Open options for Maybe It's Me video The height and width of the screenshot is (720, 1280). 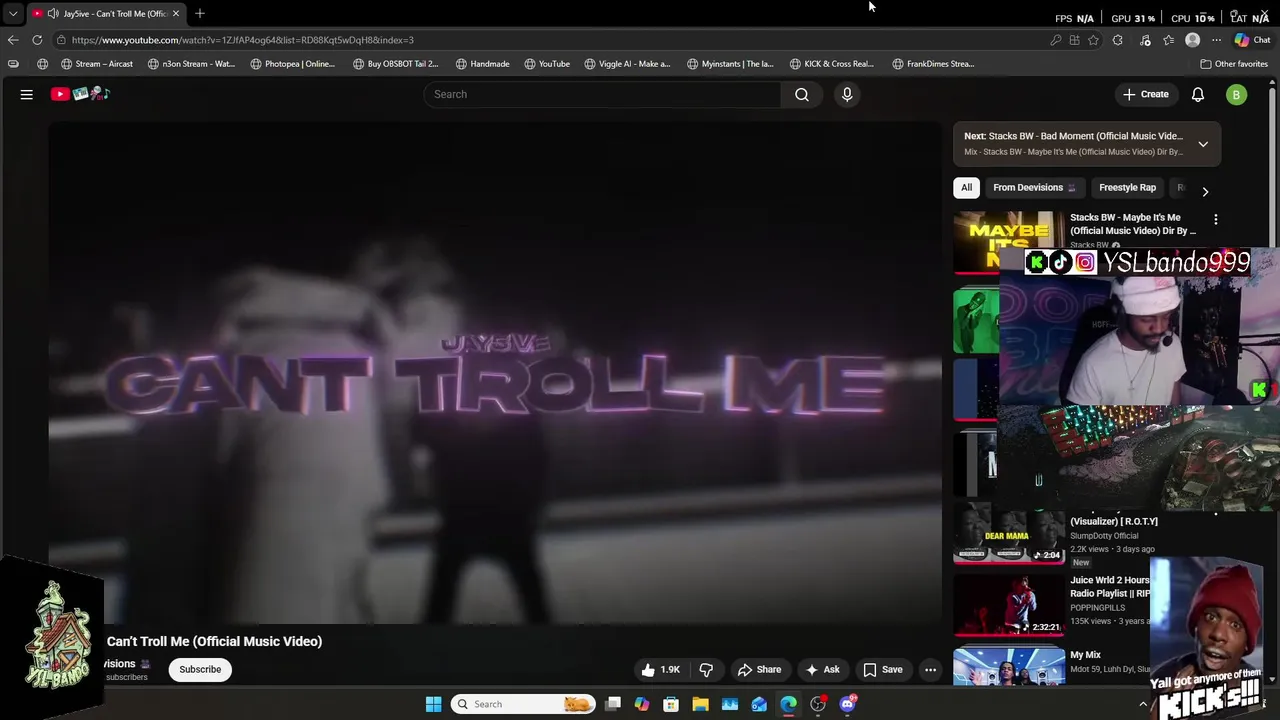[x=1216, y=219]
